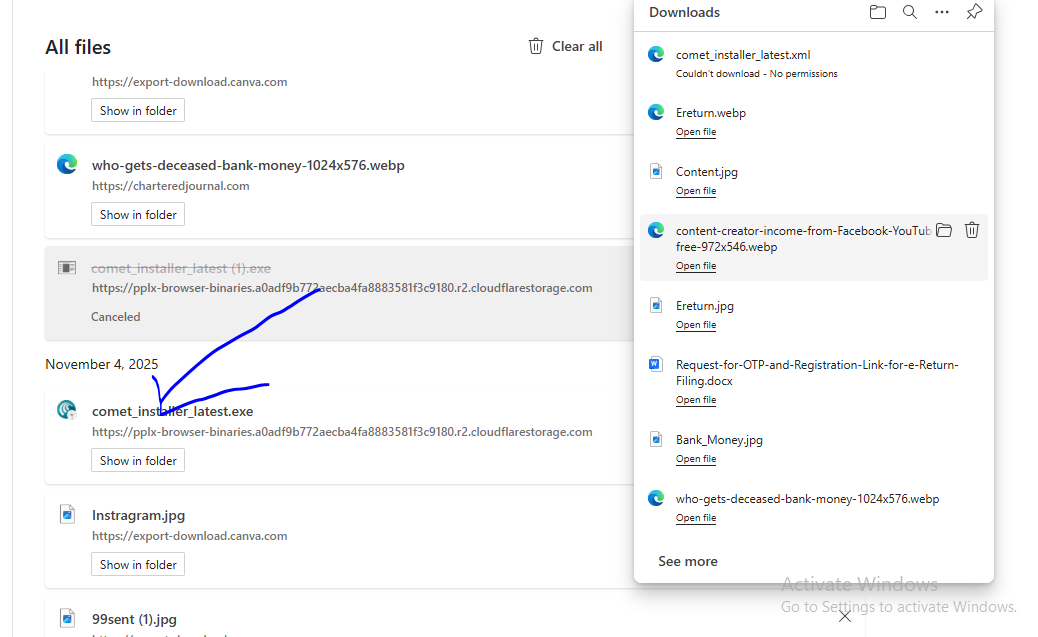
Task: Show comet_installer_latest.exe in folder
Action: (138, 460)
